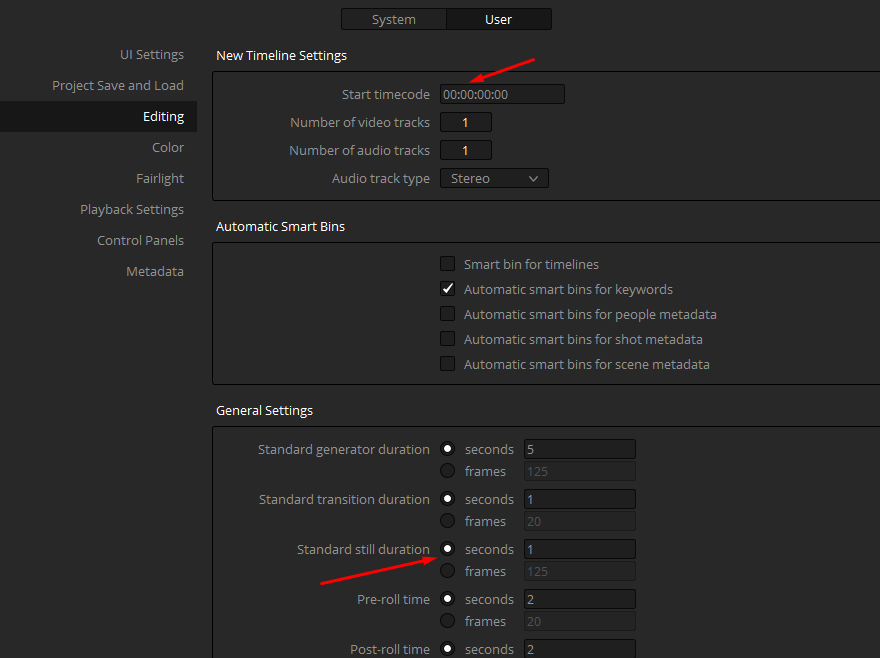This screenshot has width=880, height=658.
Task: Uncheck Automatic smart bins for keywords
Action: pos(447,289)
